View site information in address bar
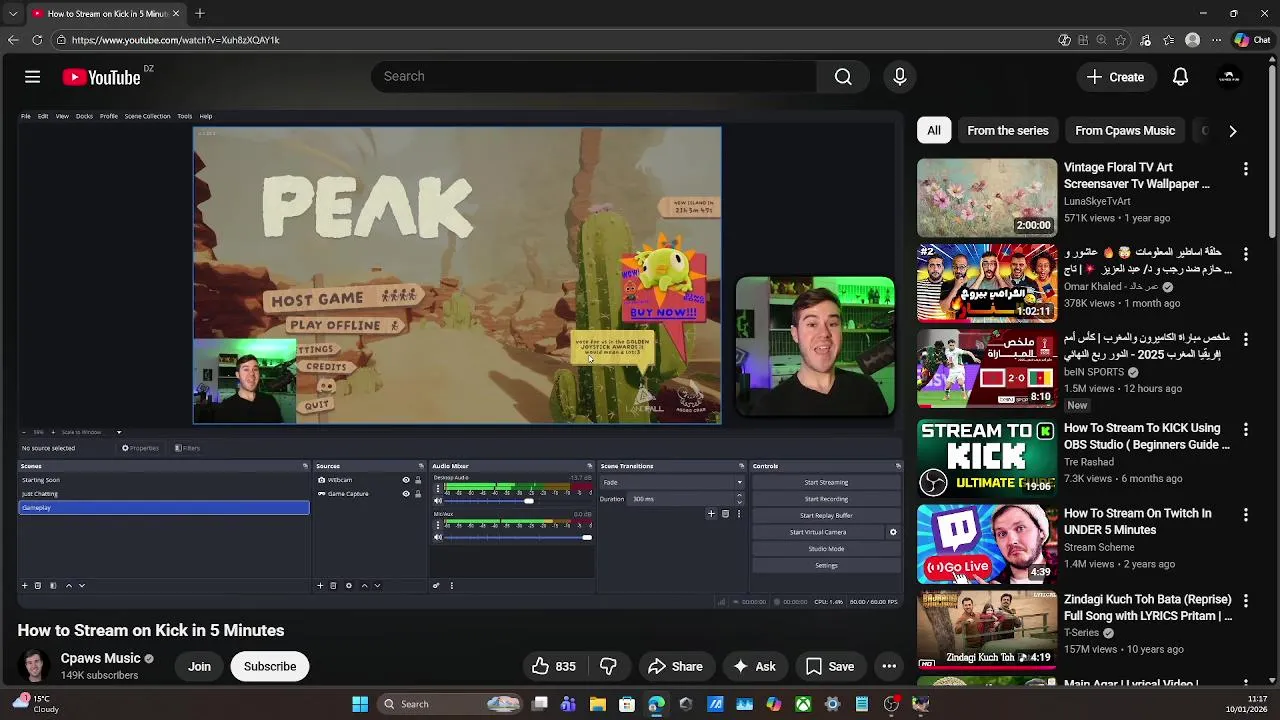The image size is (1280, 720). 61,40
